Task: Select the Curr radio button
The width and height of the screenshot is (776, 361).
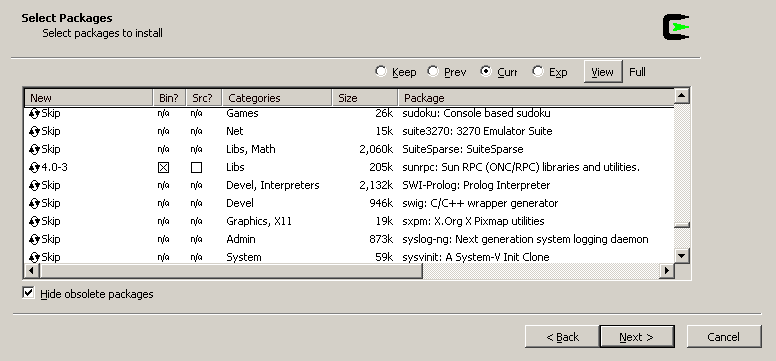Action: coord(485,71)
